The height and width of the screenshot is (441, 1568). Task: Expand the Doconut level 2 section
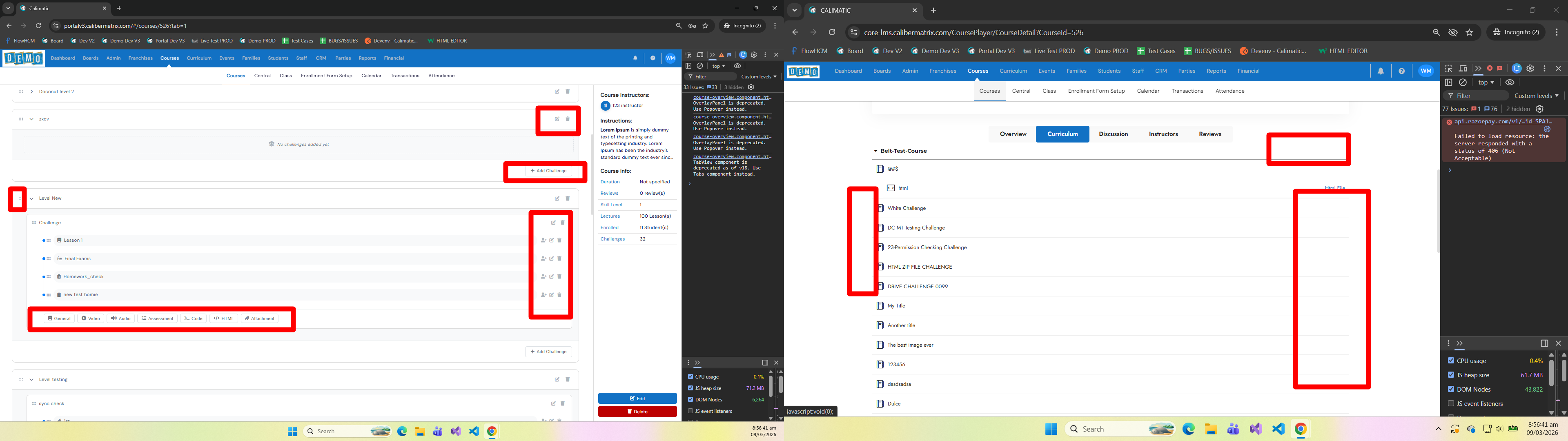point(31,91)
